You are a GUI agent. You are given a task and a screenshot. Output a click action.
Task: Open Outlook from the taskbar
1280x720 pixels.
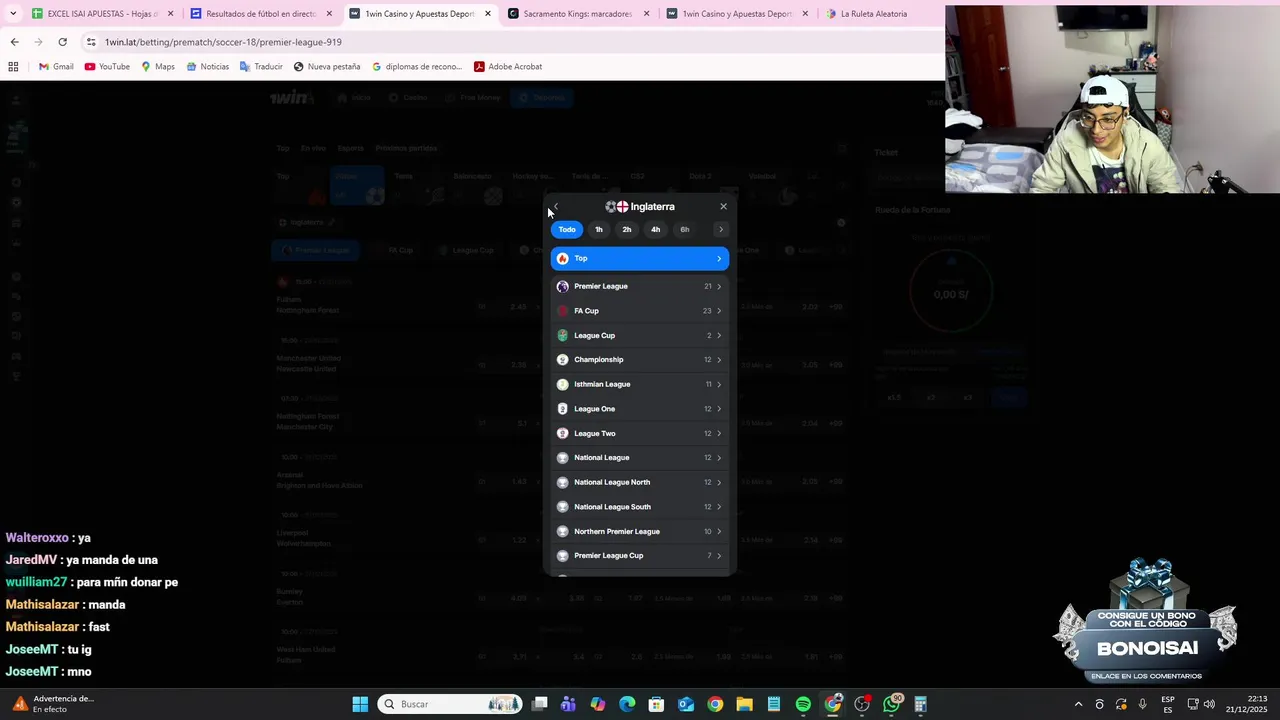[686, 704]
